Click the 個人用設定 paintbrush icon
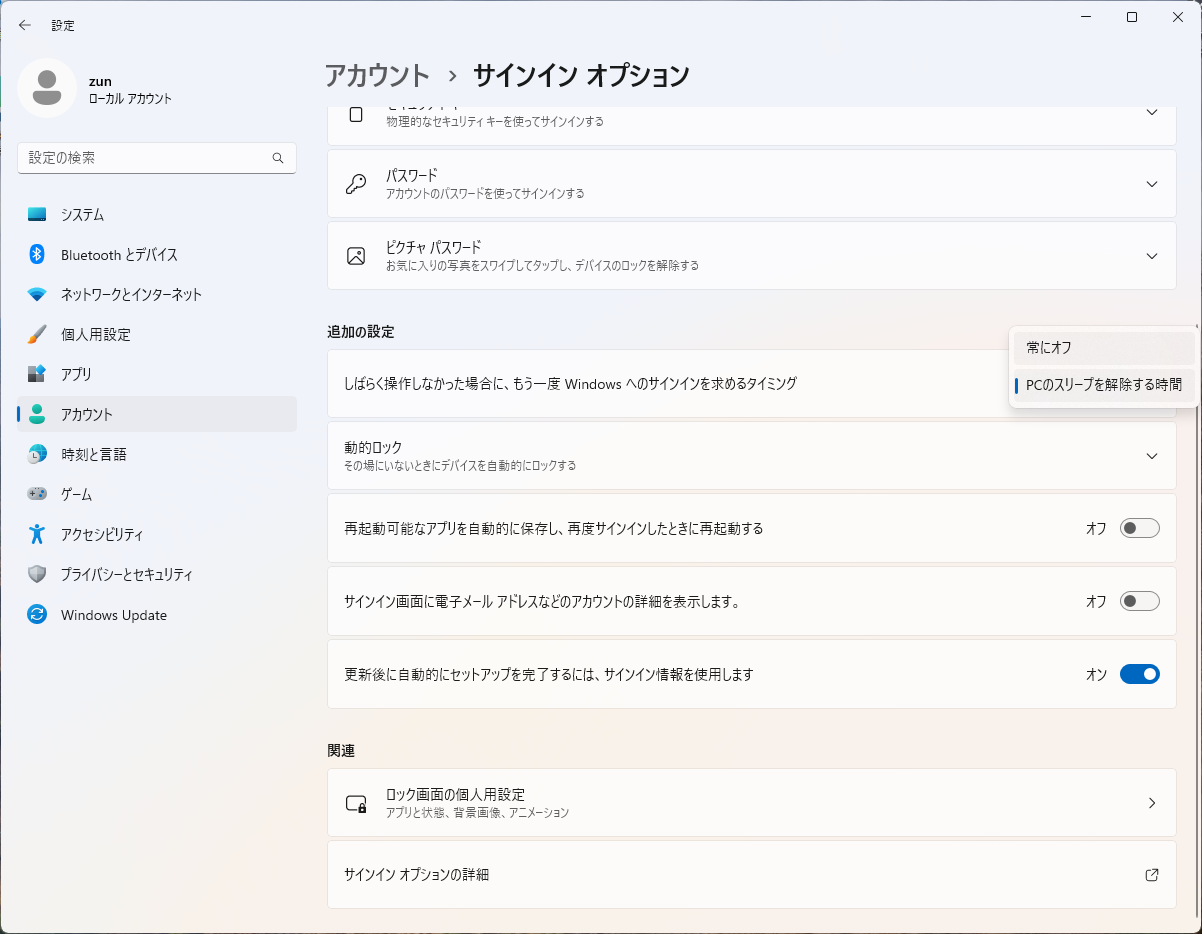 pyautogui.click(x=37, y=334)
